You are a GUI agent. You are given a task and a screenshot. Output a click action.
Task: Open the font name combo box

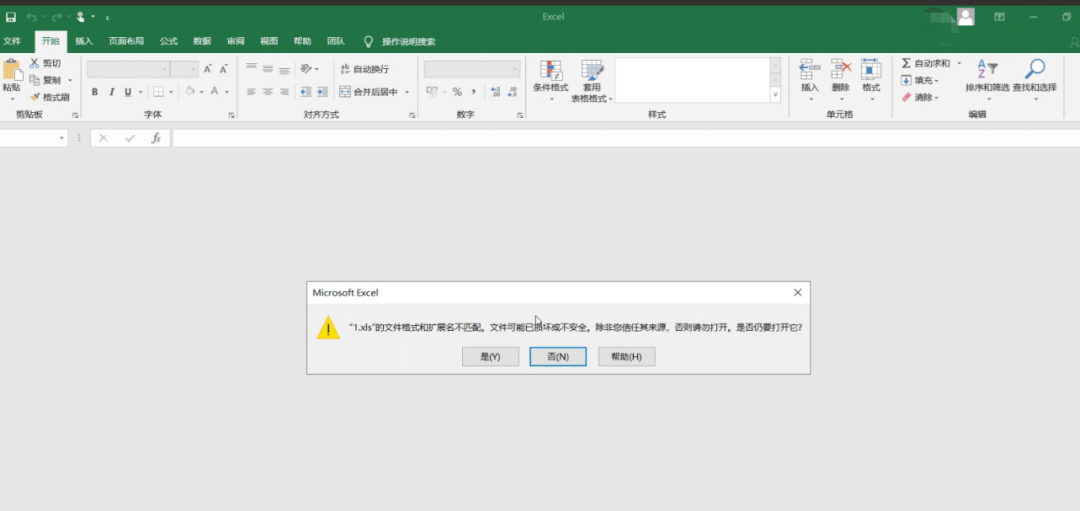coord(128,69)
